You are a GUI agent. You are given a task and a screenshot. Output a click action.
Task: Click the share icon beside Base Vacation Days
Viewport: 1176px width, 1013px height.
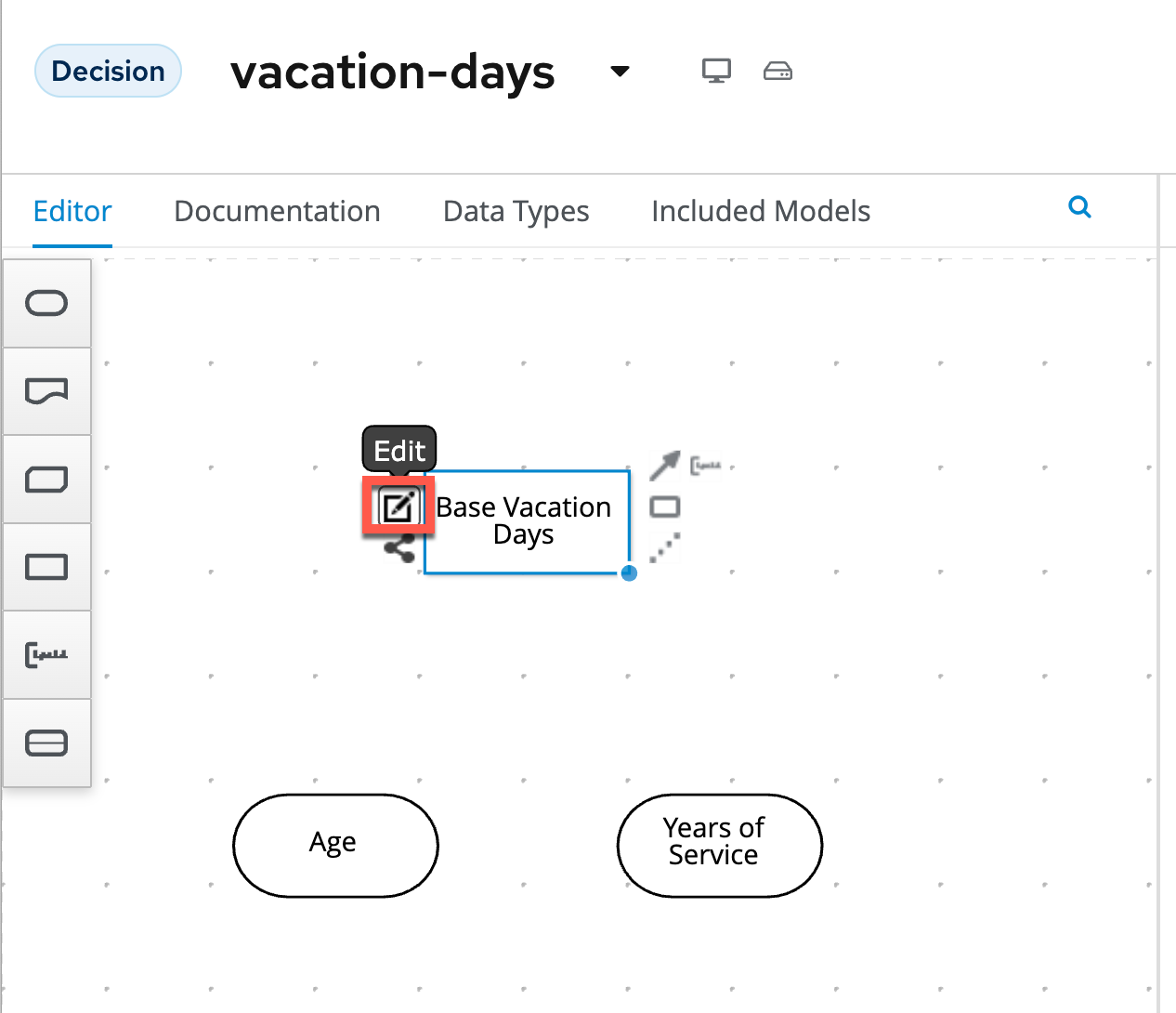400,548
